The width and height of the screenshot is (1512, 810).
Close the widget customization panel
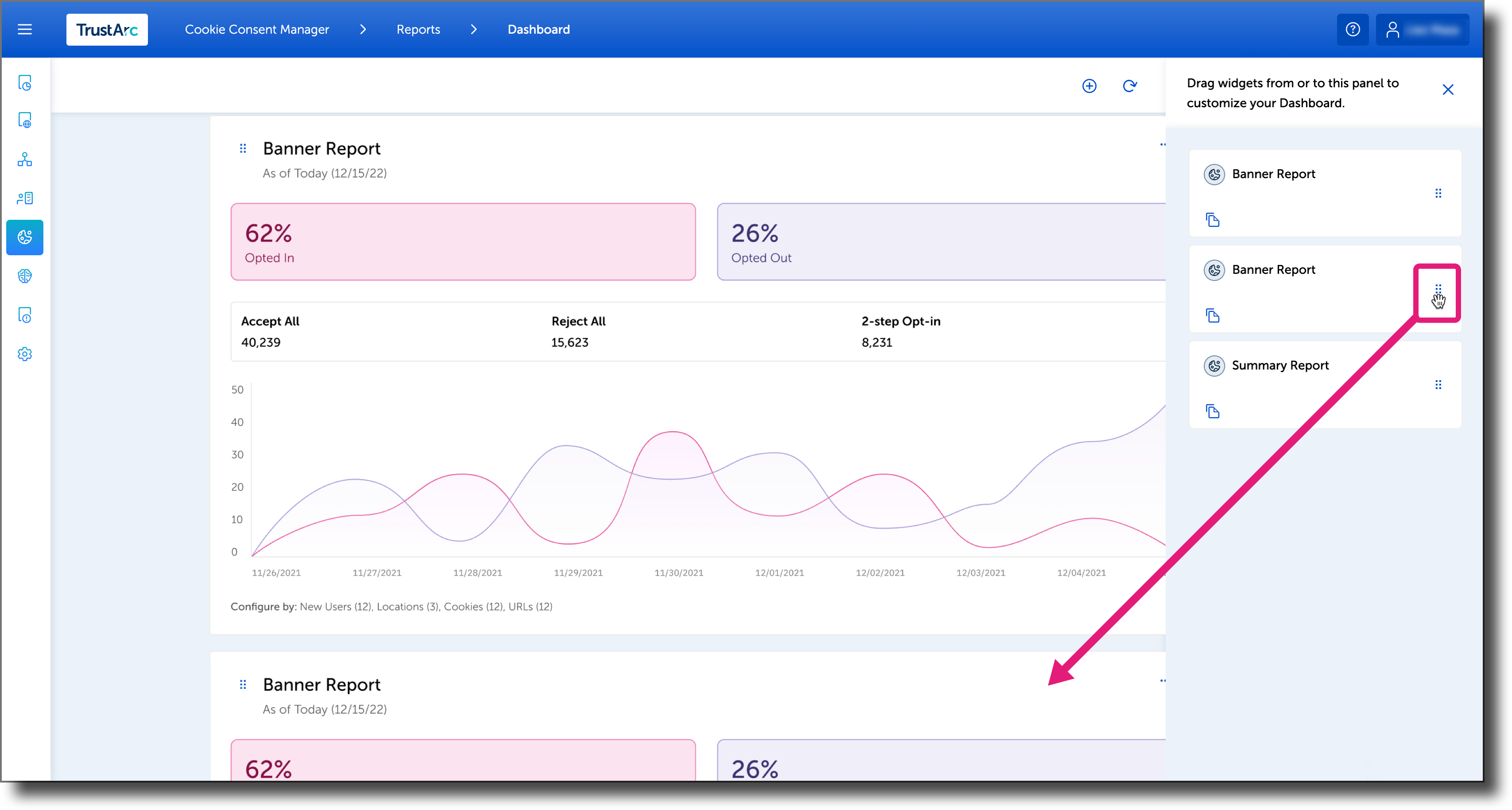(1448, 90)
